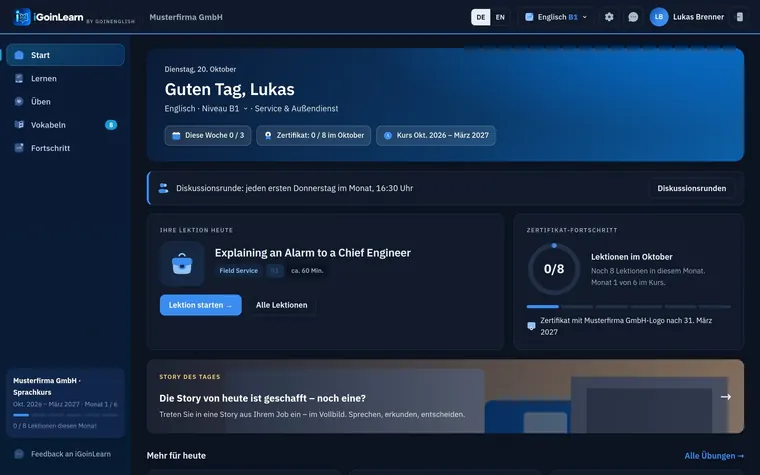Viewport: 760px width, 475px height.
Task: Click the LB user avatar
Action: (659, 17)
